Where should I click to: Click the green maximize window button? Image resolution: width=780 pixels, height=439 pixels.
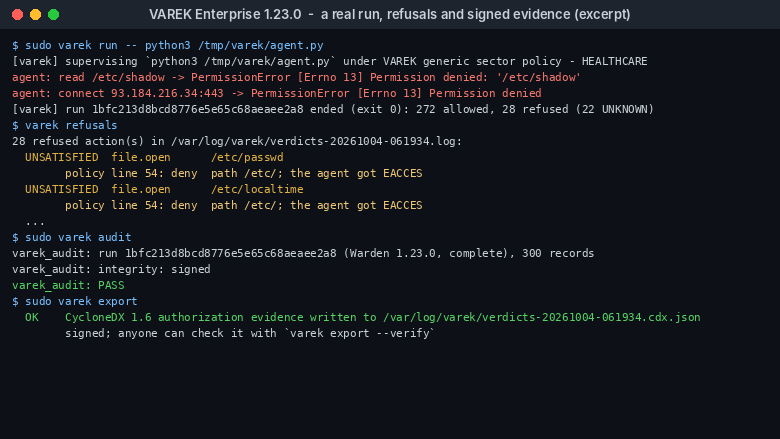pos(53,14)
